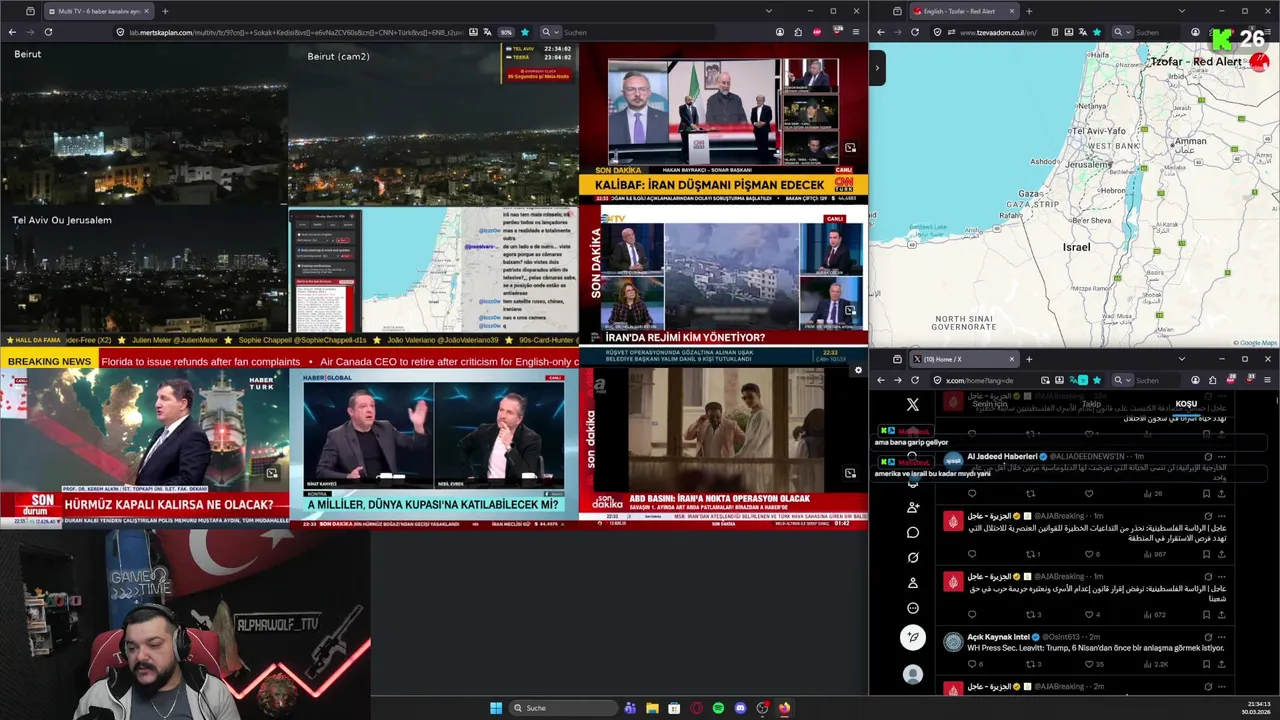Like the AJABreaking post with 672 views
1280x720 pixels.
(x=1089, y=614)
